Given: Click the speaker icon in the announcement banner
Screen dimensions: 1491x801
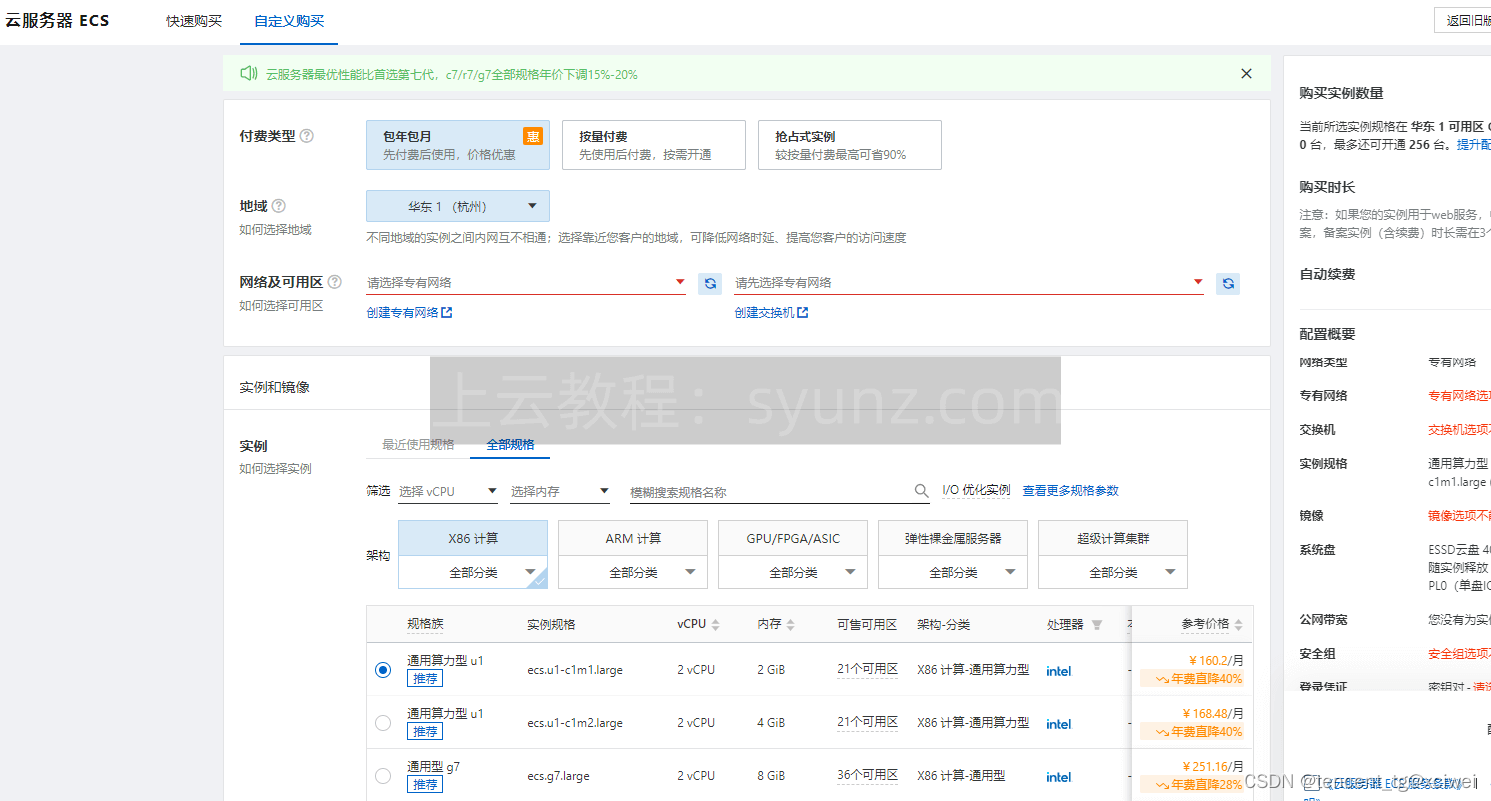Looking at the screenshot, I should (x=249, y=74).
